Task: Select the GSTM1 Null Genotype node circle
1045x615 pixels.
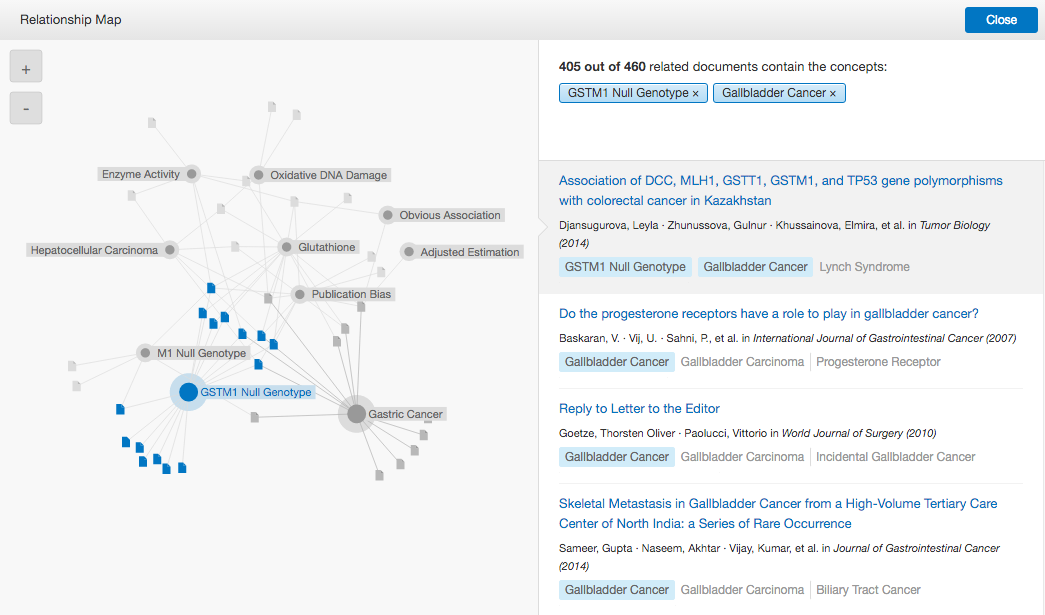Action: click(188, 392)
